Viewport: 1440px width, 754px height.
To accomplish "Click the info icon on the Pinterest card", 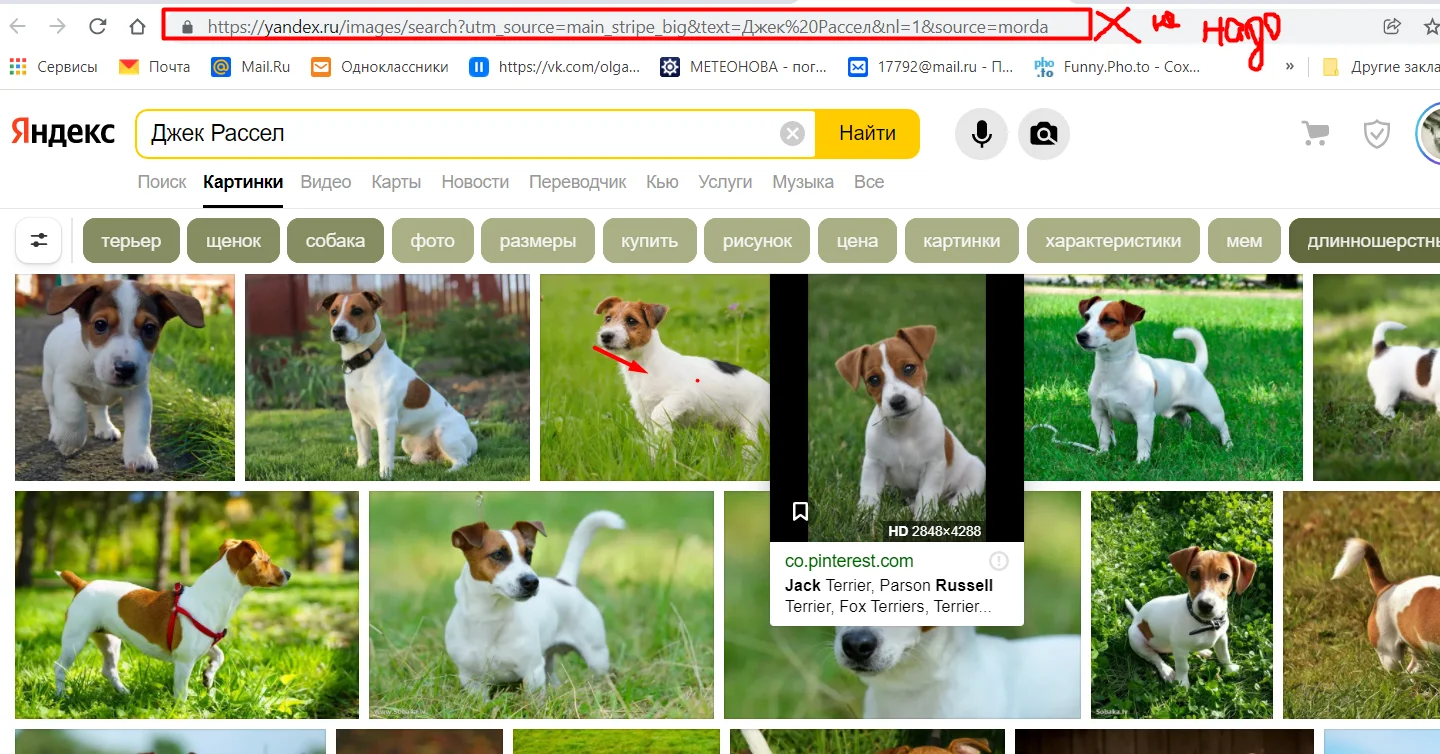I will 998,560.
